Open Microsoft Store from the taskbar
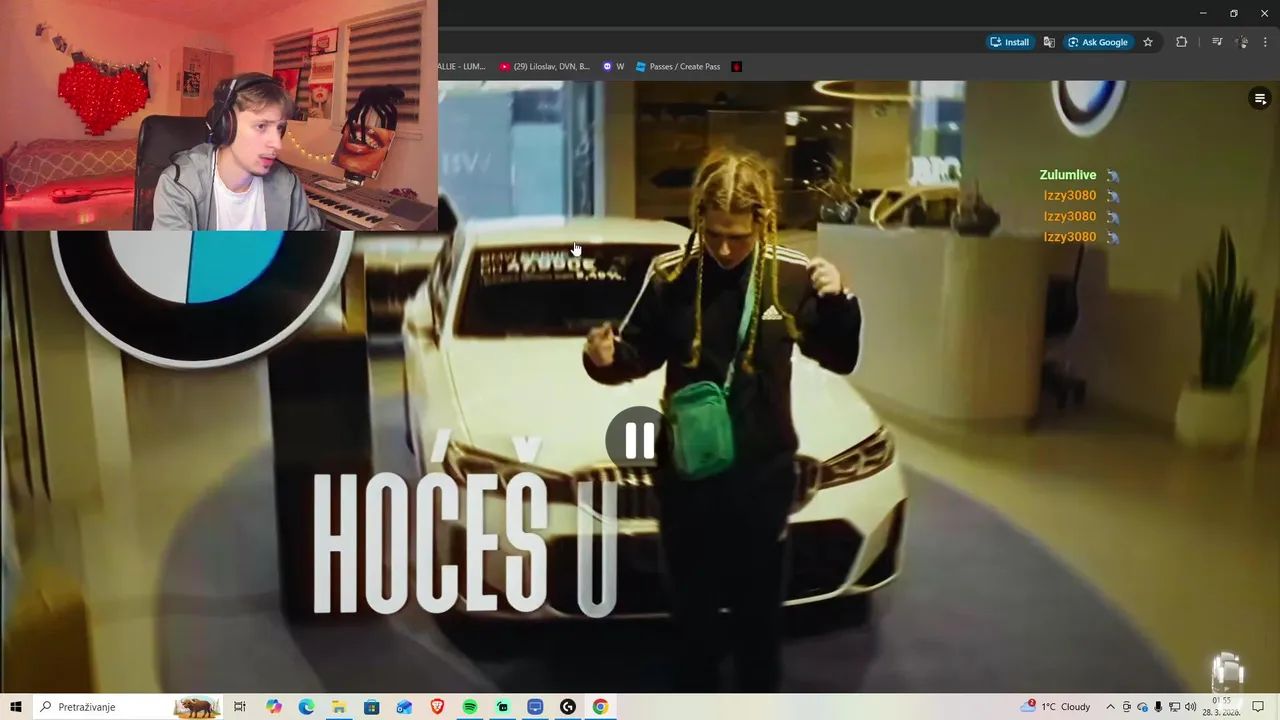This screenshot has width=1280, height=720. [372, 707]
